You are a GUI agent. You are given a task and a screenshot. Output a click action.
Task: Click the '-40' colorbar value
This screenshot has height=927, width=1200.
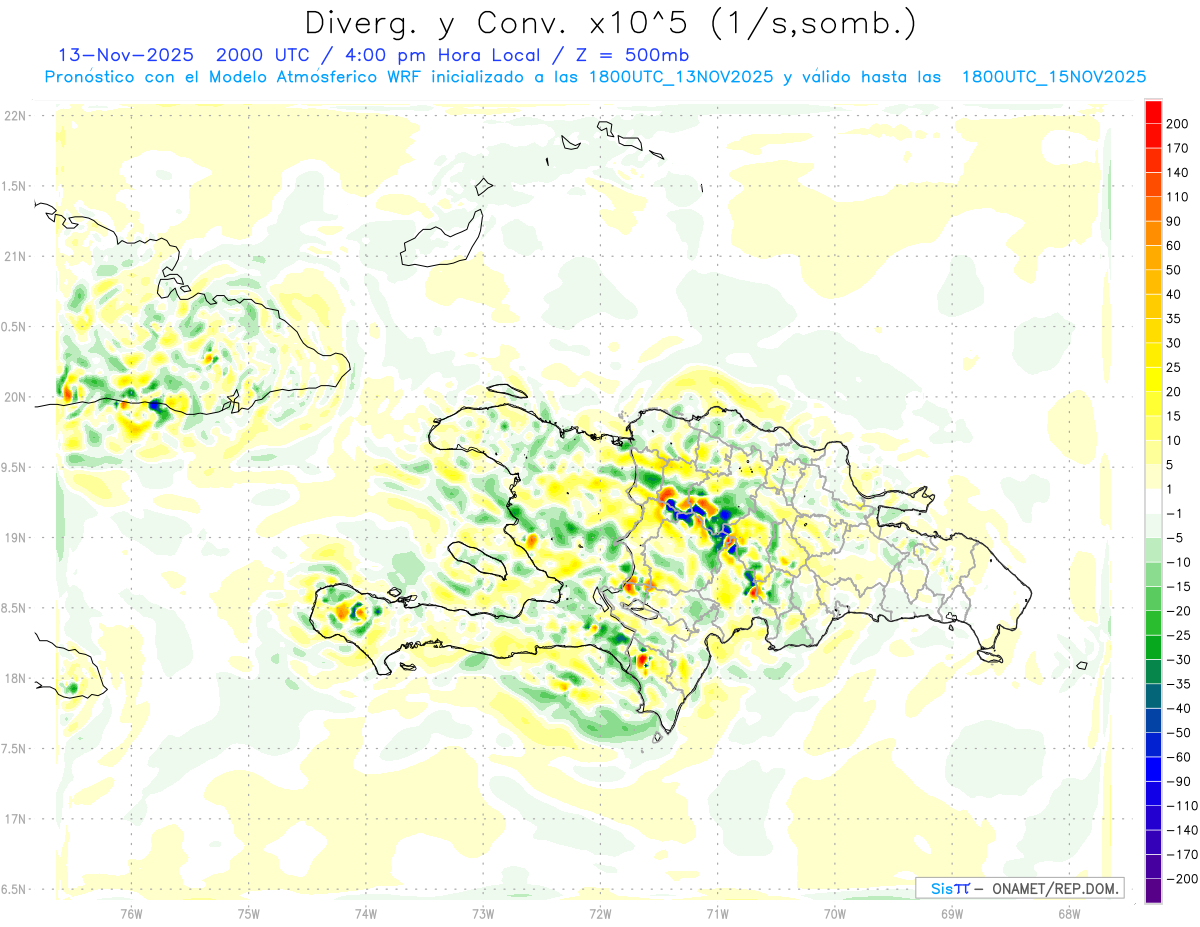click(x=1180, y=709)
